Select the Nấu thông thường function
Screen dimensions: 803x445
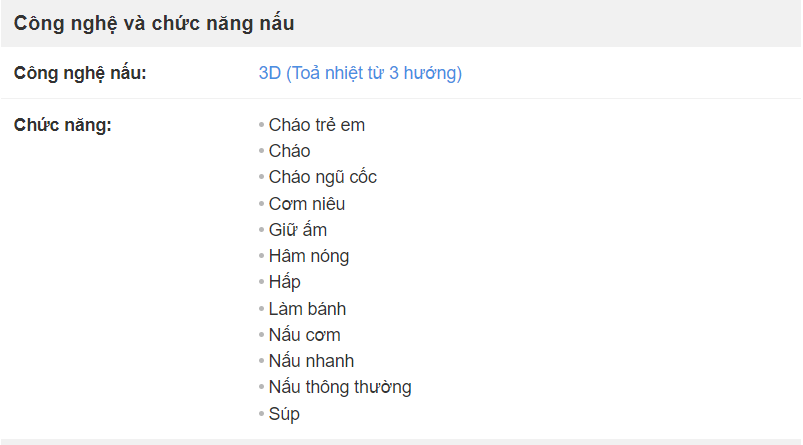pyautogui.click(x=340, y=387)
